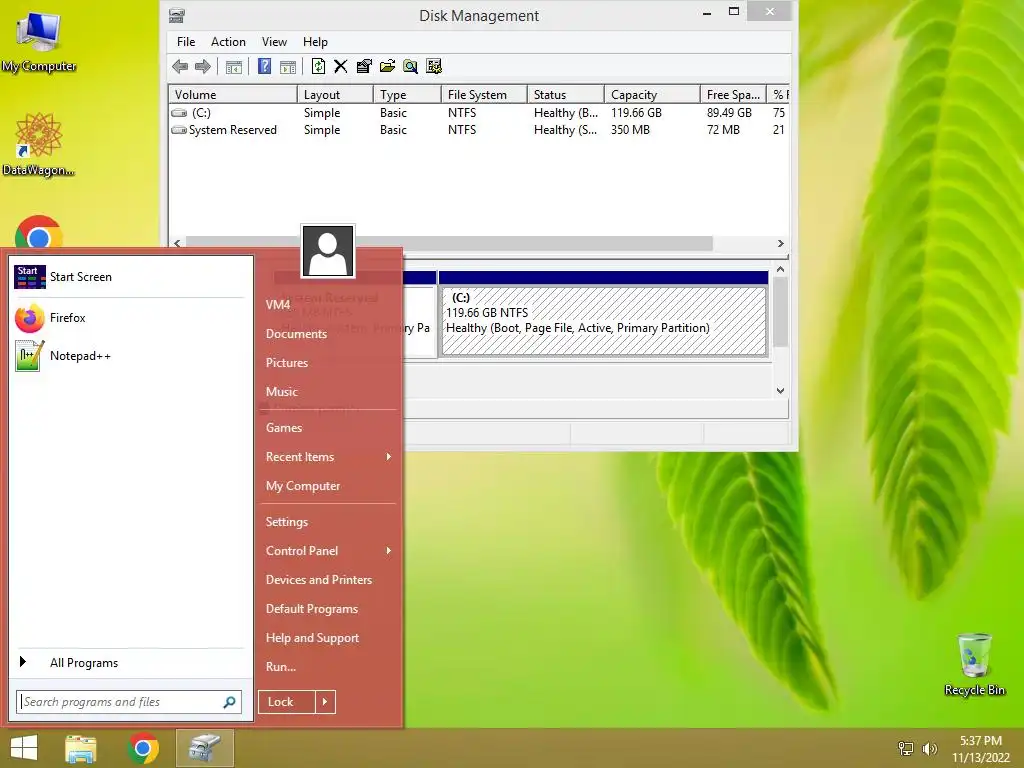Click the 350 MB capacity cell
Viewport: 1024px width, 768px height.
(x=630, y=130)
